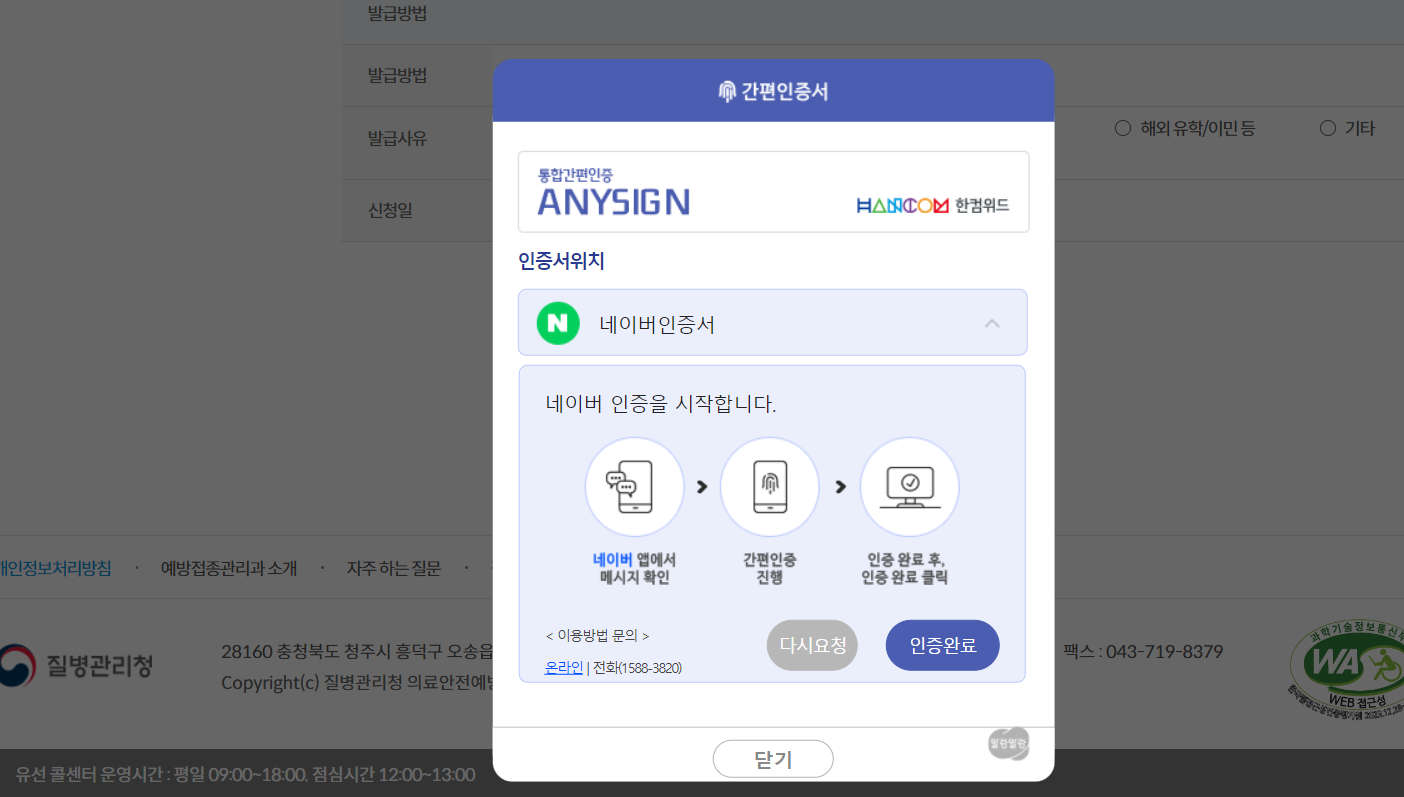
Task: Click the monitor checkmark step icon
Action: click(910, 487)
